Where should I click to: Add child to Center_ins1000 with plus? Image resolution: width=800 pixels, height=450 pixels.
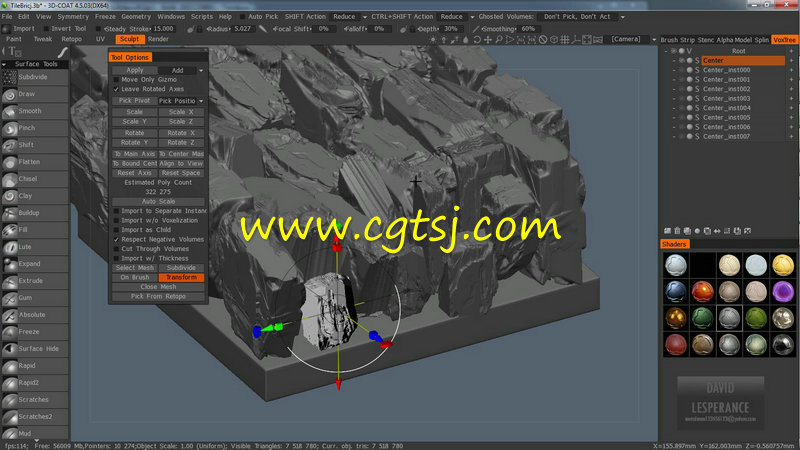point(791,70)
